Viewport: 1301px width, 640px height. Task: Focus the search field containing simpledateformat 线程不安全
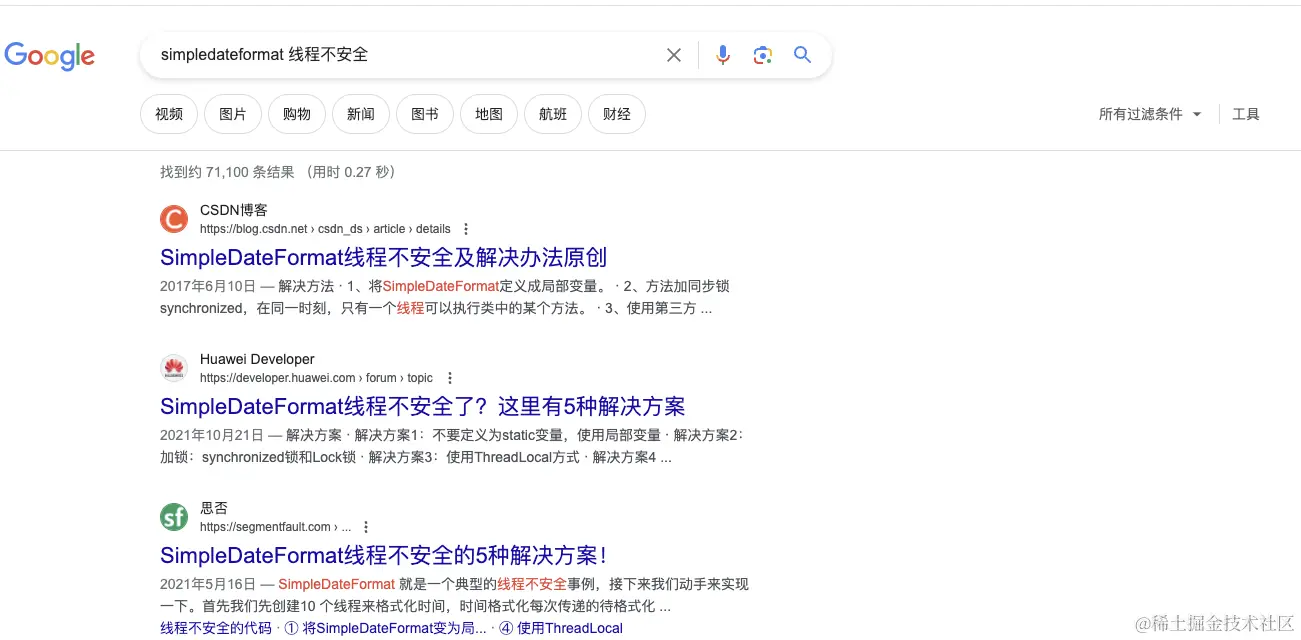[x=405, y=55]
